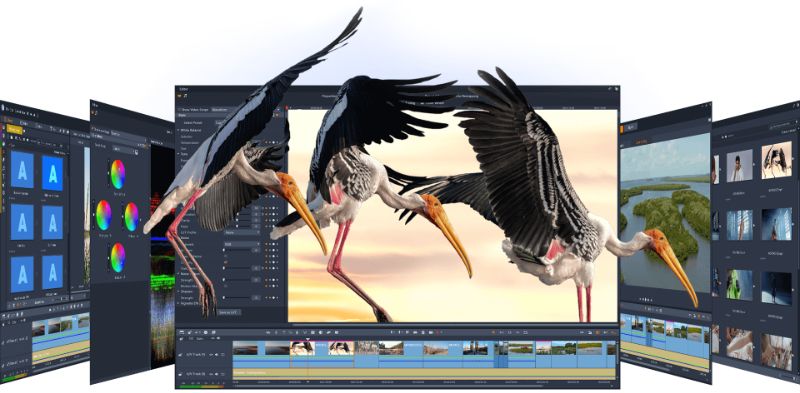Image resolution: width=800 pixels, height=393 pixels.
Task: Click the music note icon in Editor header
Action: 186,94
